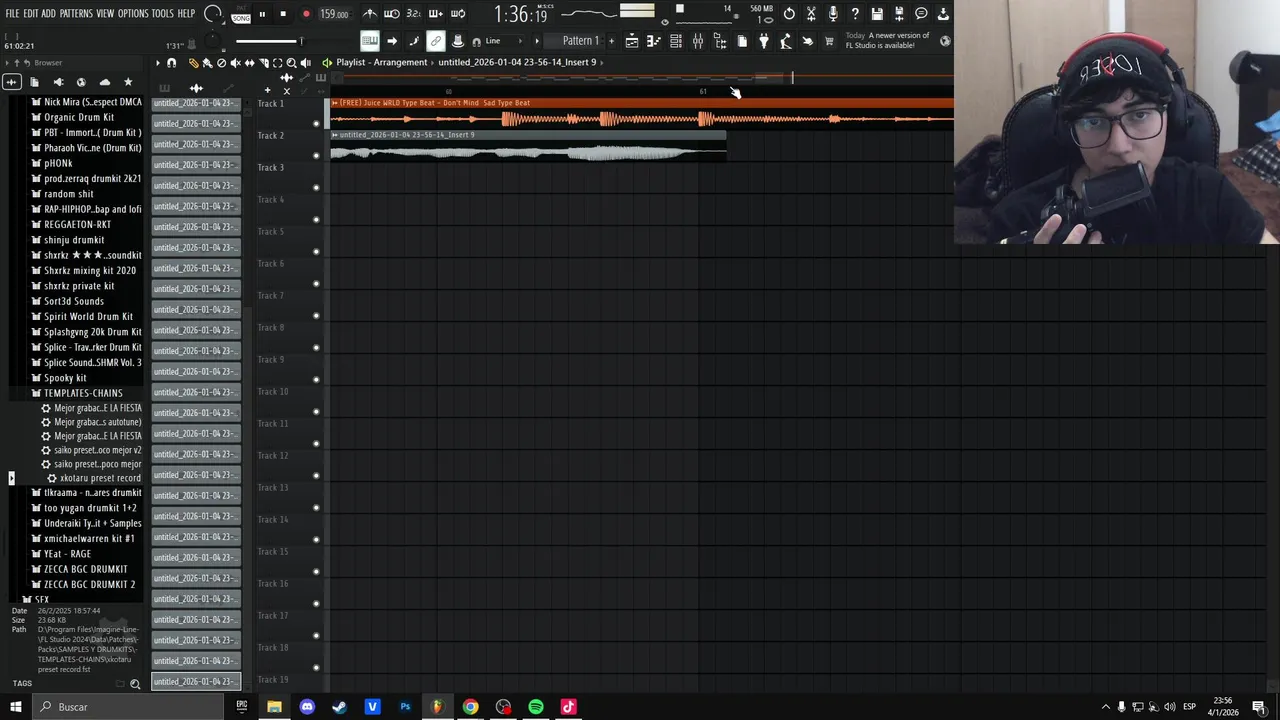Expand the Spooky kit folder
1280x720 pixels.
pos(65,378)
